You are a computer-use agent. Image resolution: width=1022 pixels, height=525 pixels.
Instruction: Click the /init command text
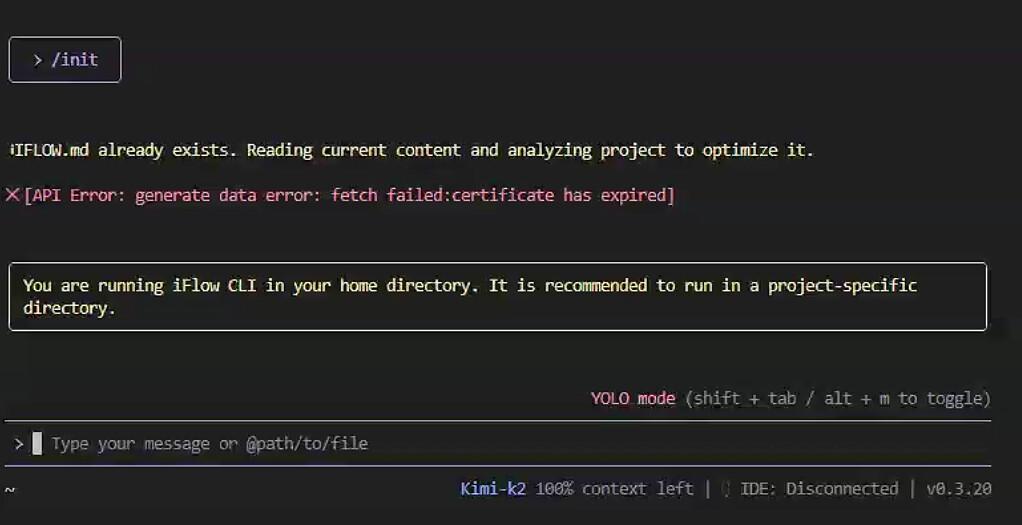75,60
